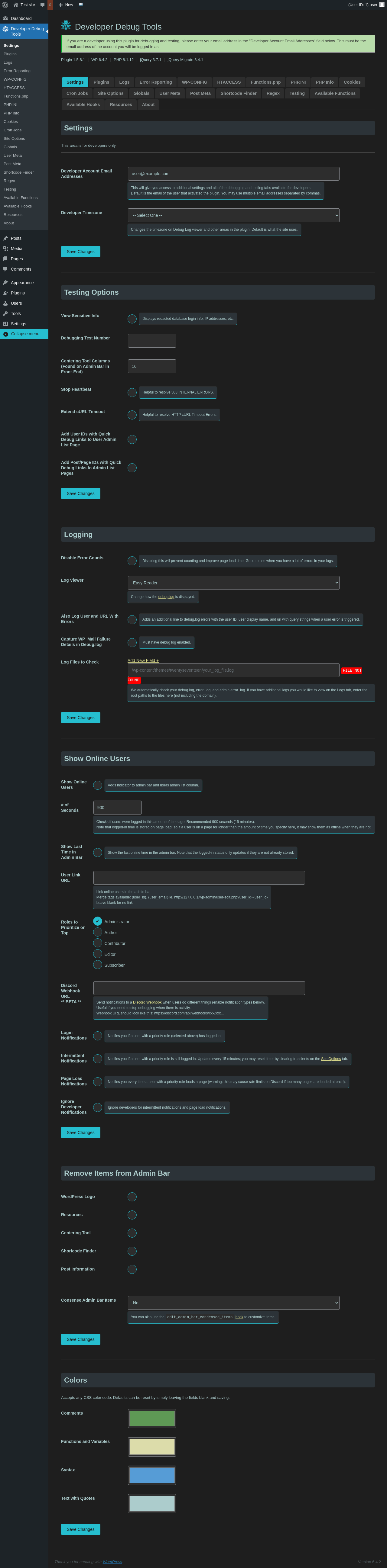387x1568 pixels.
Task: Uncheck the Administrator role checkbox
Action: click(x=98, y=921)
